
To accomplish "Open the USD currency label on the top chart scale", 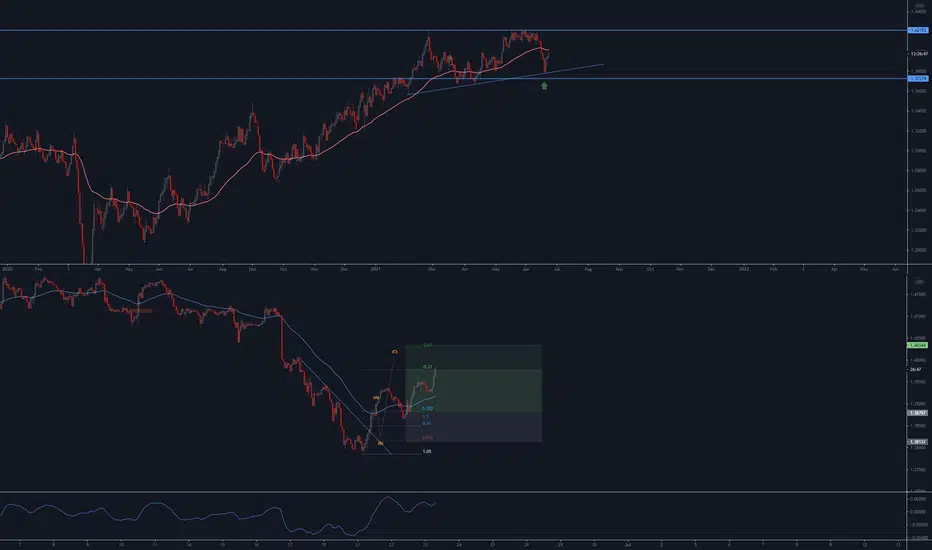I will [x=920, y=5].
